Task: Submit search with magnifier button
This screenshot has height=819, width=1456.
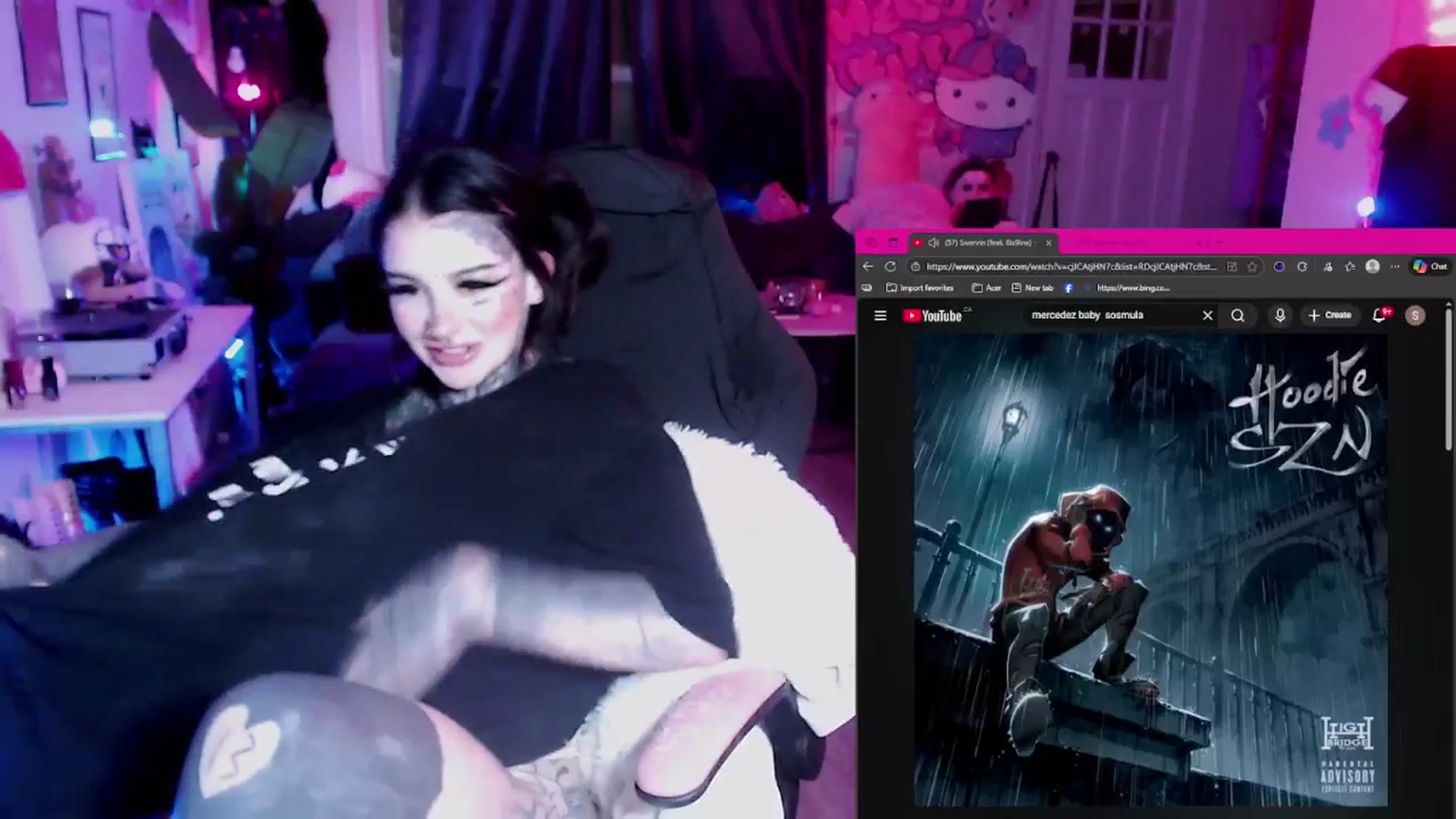Action: (x=1238, y=315)
